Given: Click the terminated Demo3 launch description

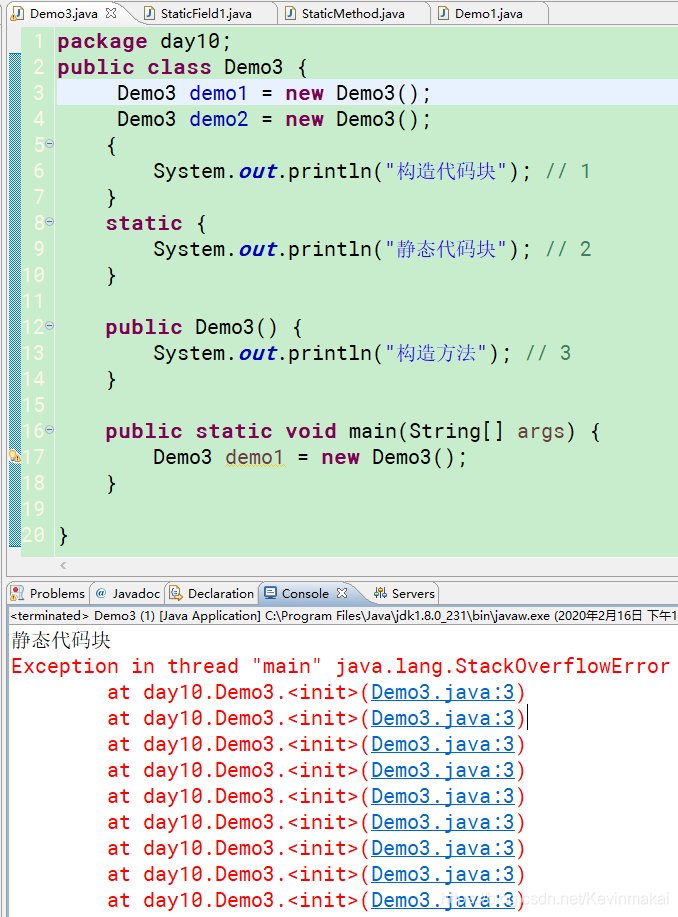Looking at the screenshot, I should point(342,616).
